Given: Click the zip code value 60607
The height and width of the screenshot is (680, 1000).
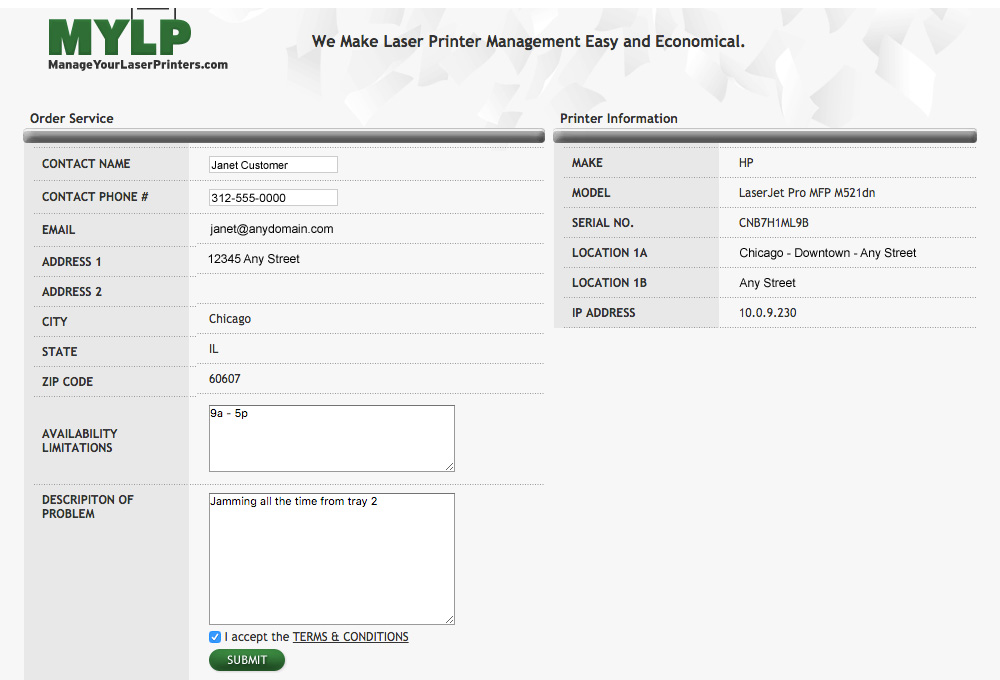Looking at the screenshot, I should pyautogui.click(x=224, y=379).
